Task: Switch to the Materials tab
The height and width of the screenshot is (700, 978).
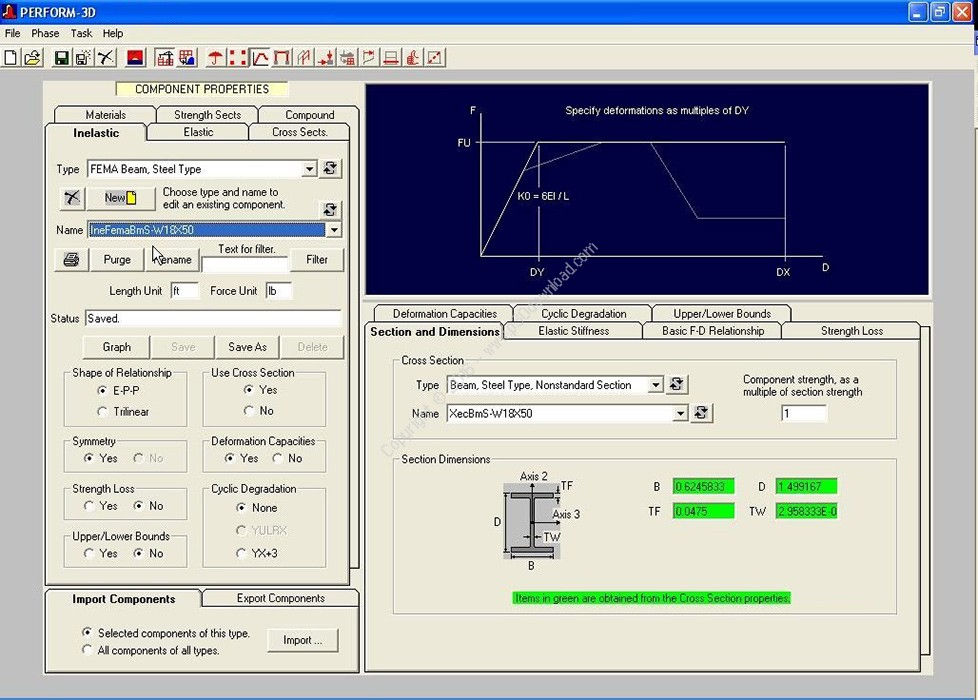Action: 105,115
